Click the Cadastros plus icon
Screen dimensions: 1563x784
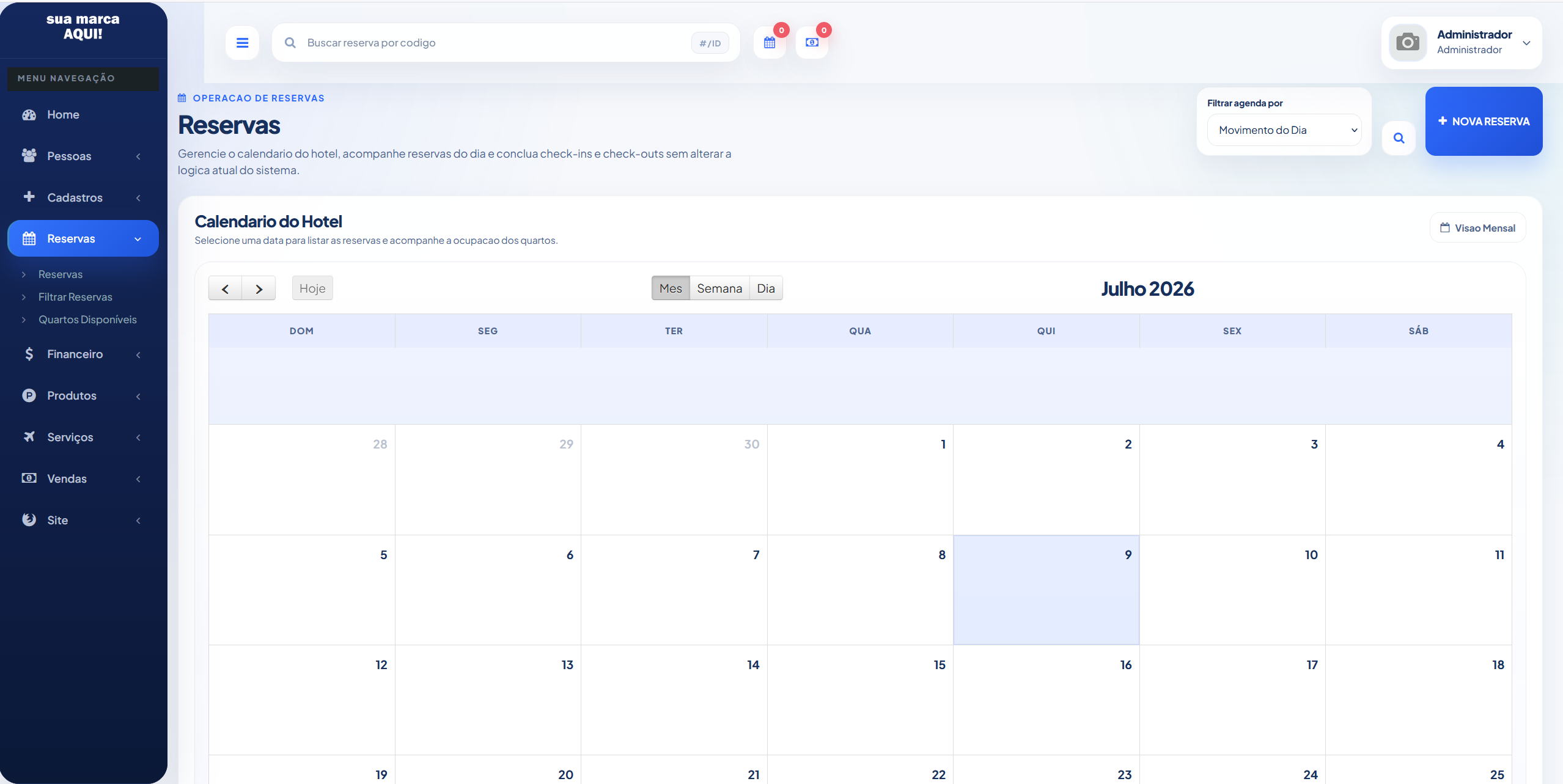[29, 197]
